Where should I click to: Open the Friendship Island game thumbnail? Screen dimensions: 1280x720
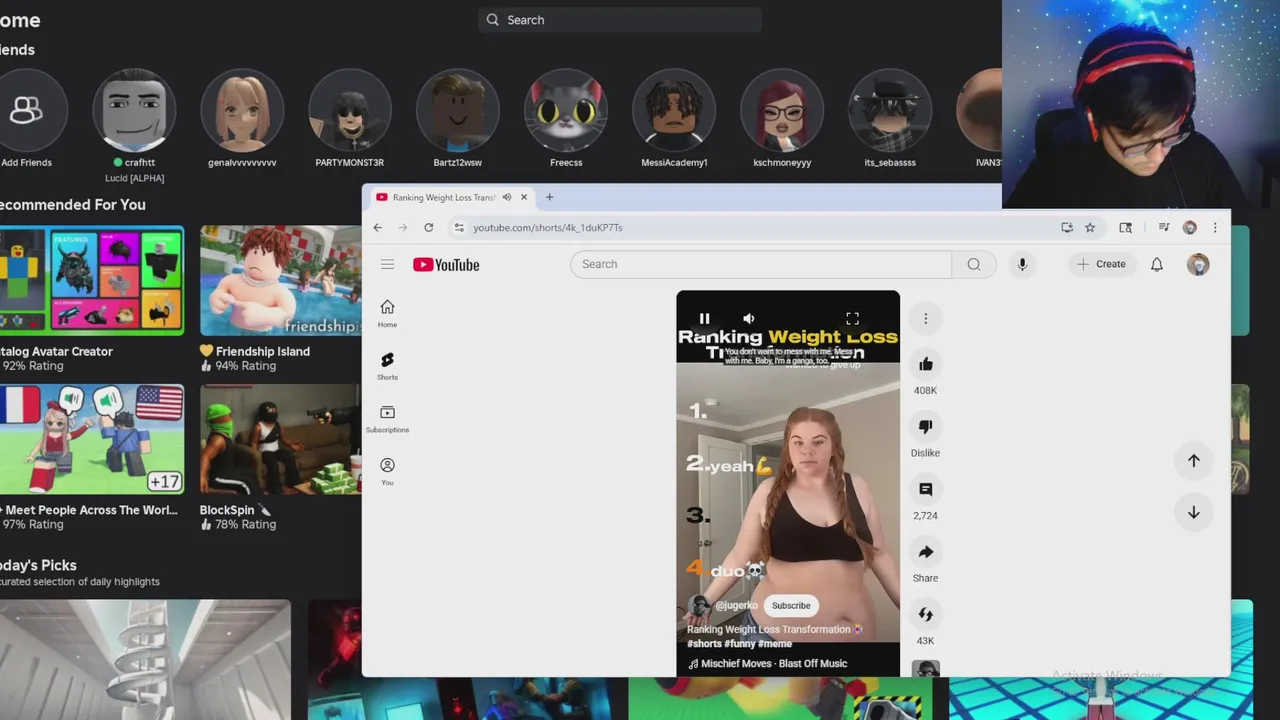pos(280,280)
